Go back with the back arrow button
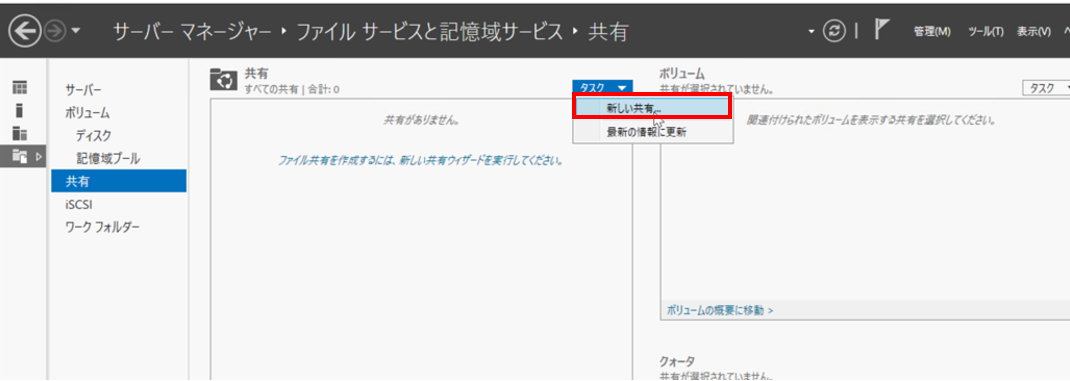Screen dimensions: 1070x381 coord(25,31)
